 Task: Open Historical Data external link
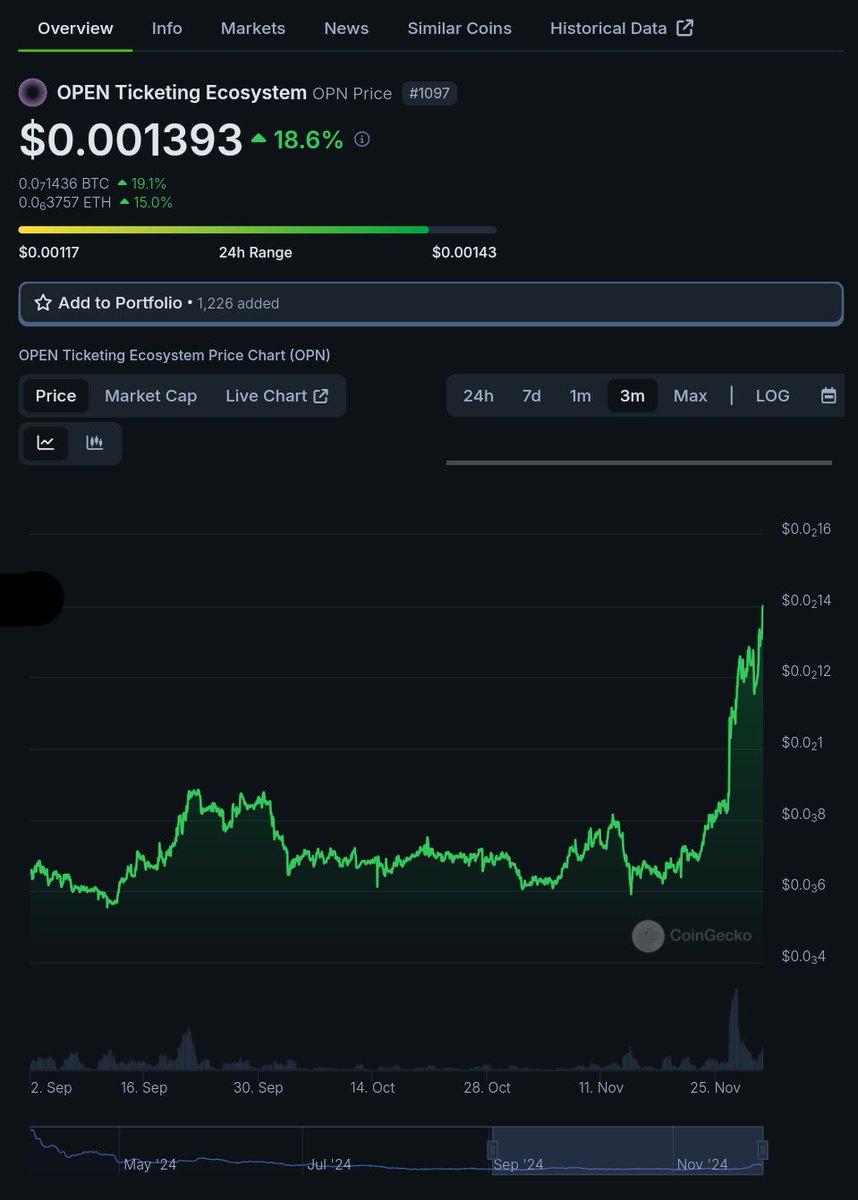621,28
